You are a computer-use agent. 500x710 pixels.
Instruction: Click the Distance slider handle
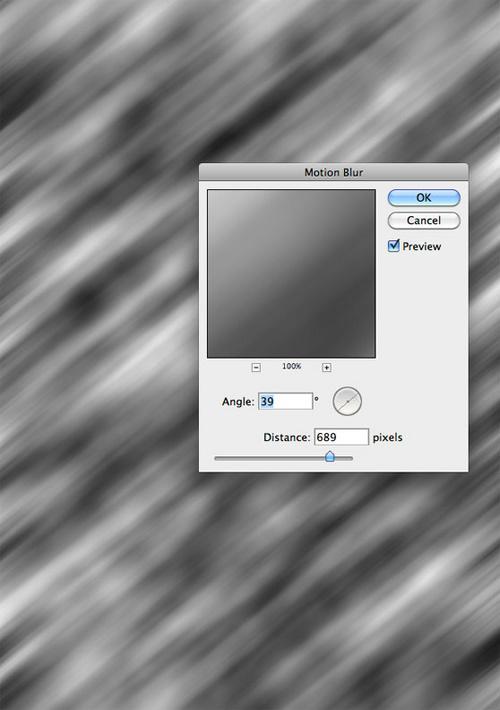point(330,456)
